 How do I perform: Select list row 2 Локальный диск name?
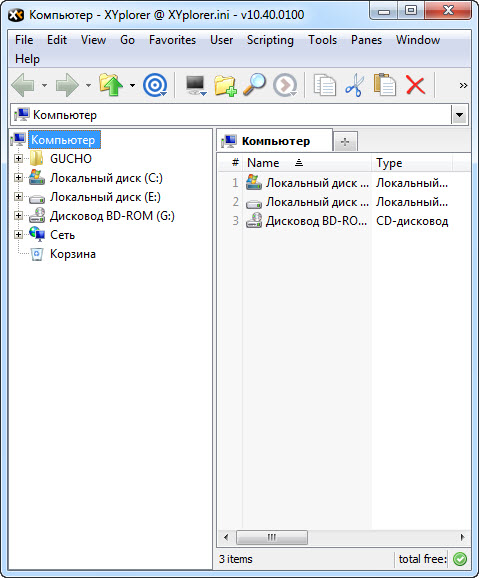(317, 202)
